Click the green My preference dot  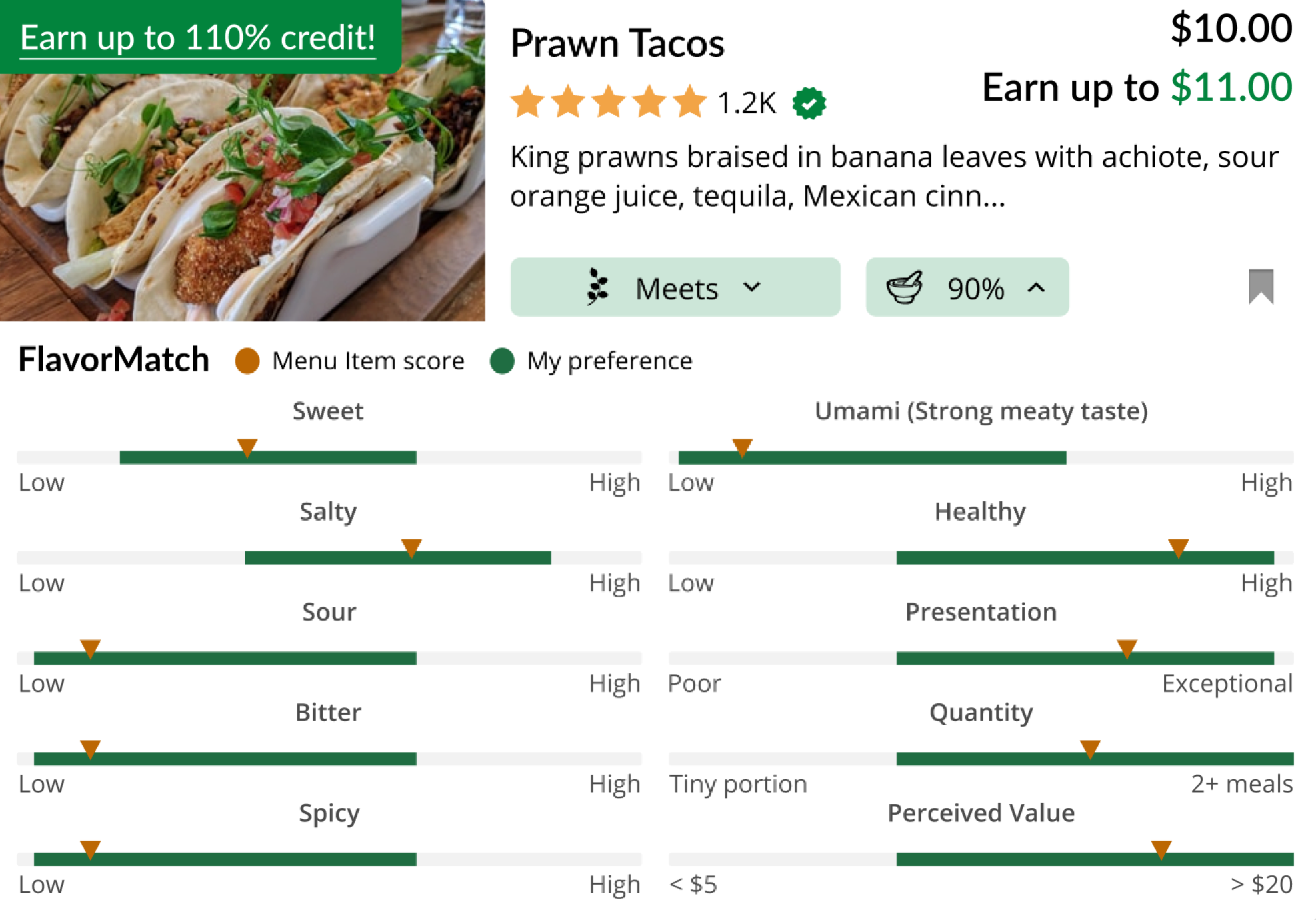pos(502,361)
